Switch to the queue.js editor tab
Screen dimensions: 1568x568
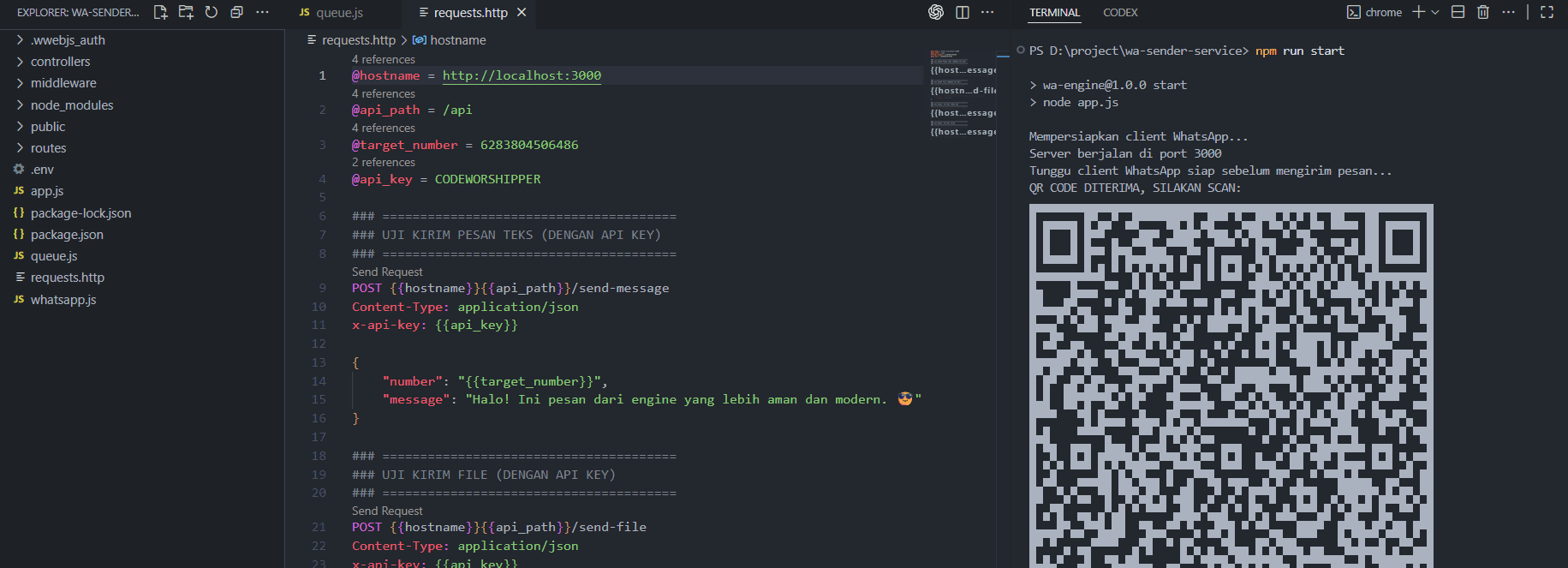[x=339, y=13]
